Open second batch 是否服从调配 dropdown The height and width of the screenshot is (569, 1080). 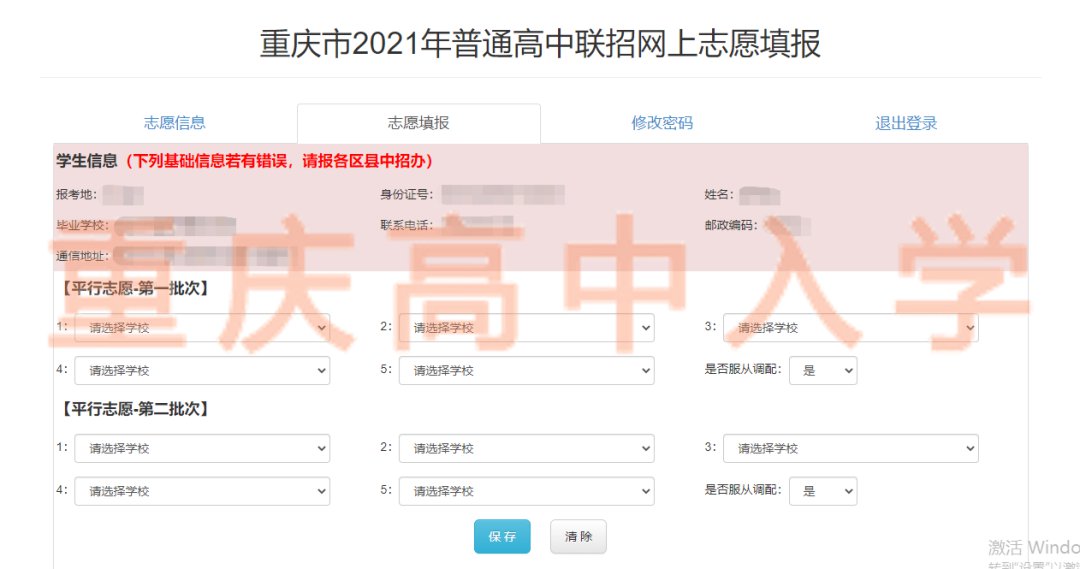click(822, 491)
